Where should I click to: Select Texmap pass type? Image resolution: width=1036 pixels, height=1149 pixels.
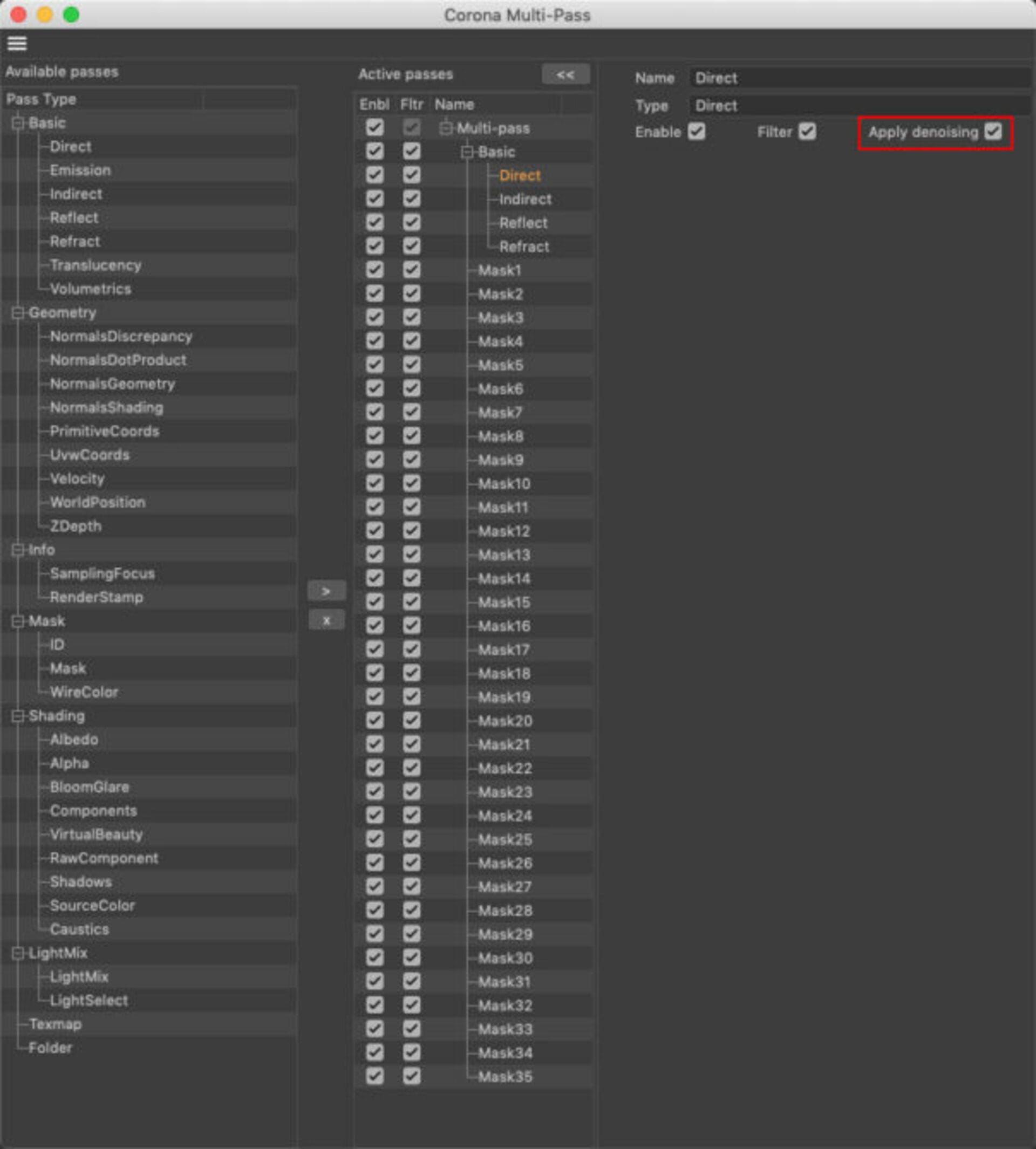[55, 1024]
